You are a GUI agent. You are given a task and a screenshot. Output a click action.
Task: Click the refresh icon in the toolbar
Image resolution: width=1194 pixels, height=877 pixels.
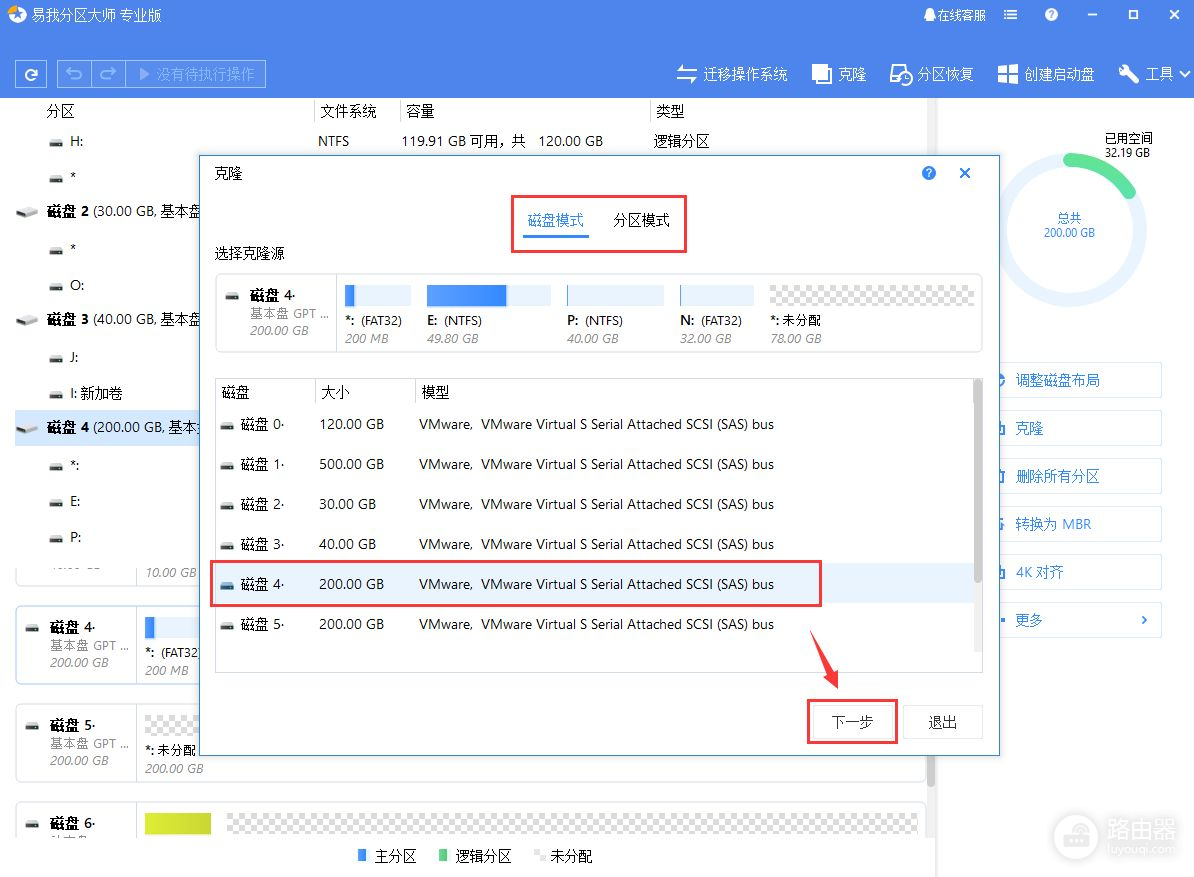pyautogui.click(x=32, y=74)
